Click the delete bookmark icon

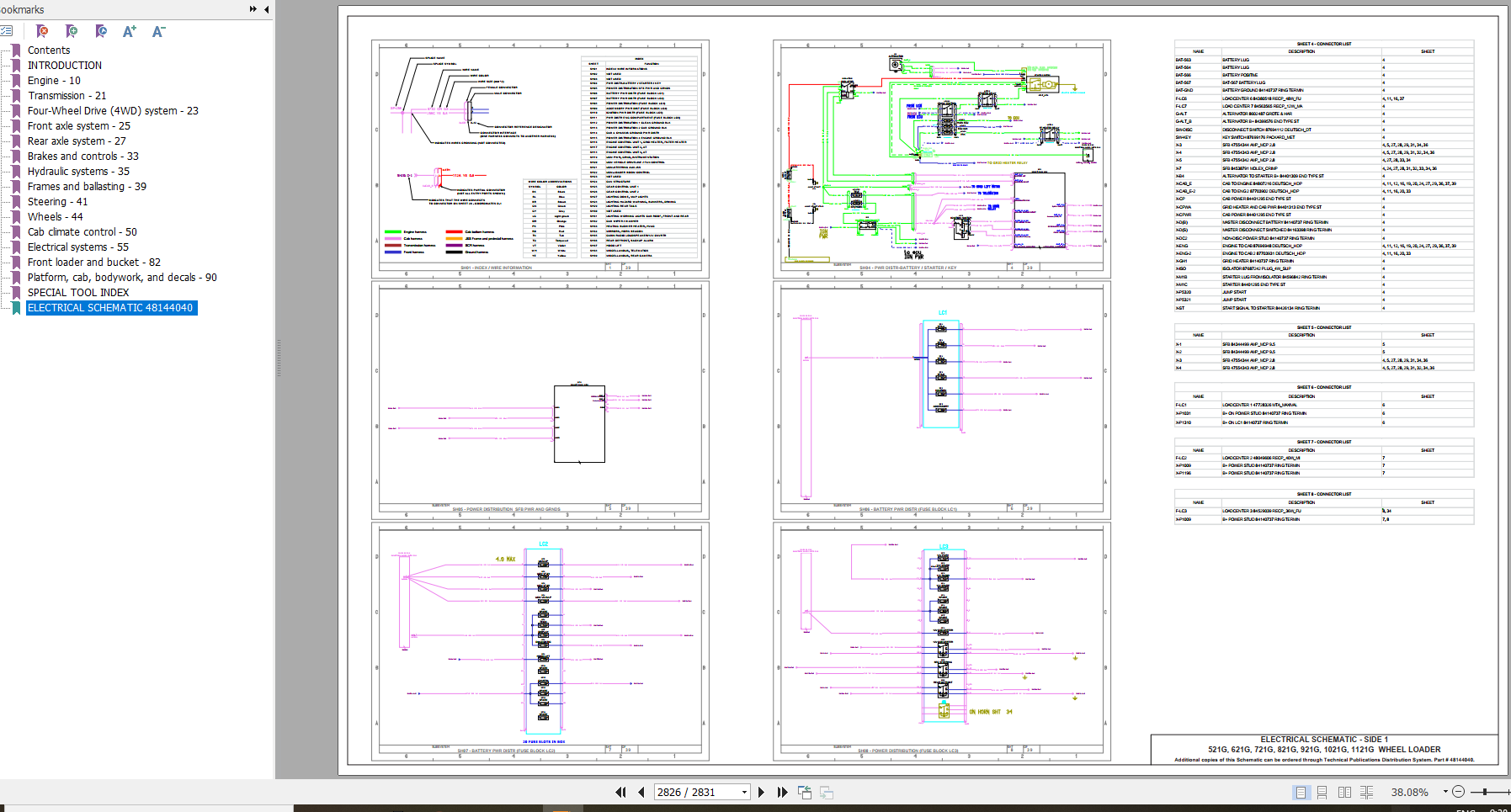point(42,31)
